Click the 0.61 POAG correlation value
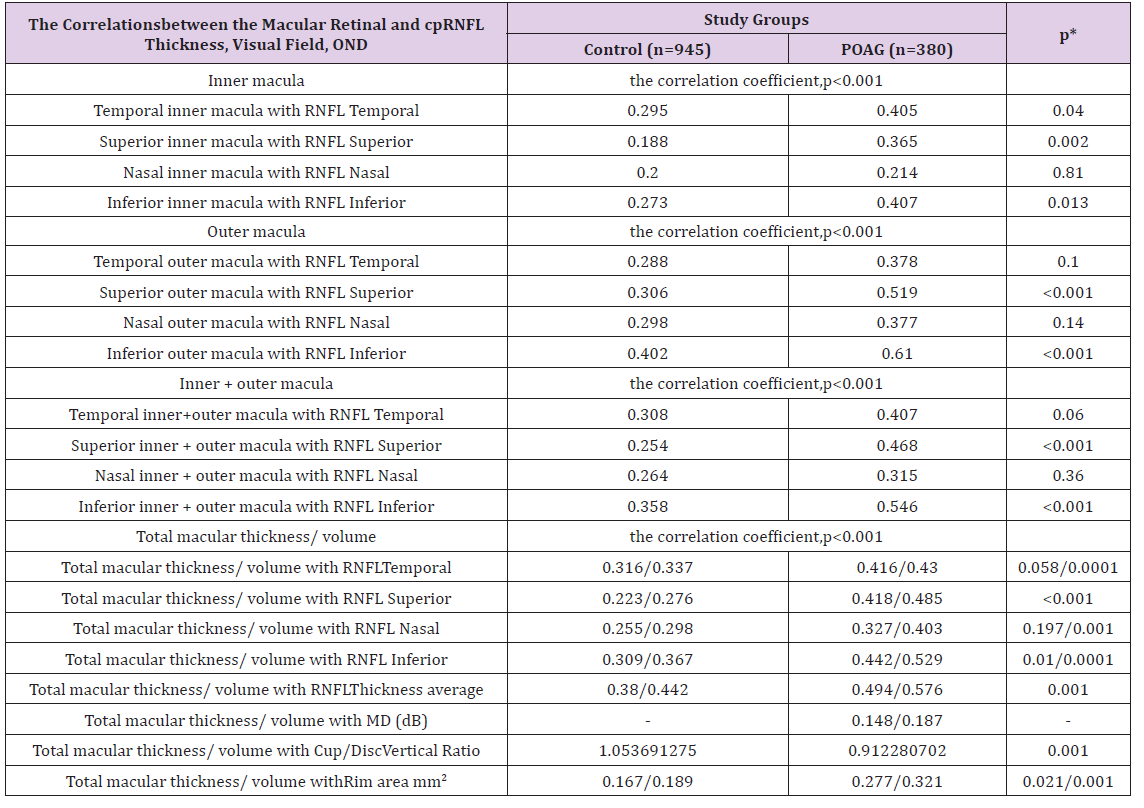The height and width of the screenshot is (808, 1144). click(897, 353)
